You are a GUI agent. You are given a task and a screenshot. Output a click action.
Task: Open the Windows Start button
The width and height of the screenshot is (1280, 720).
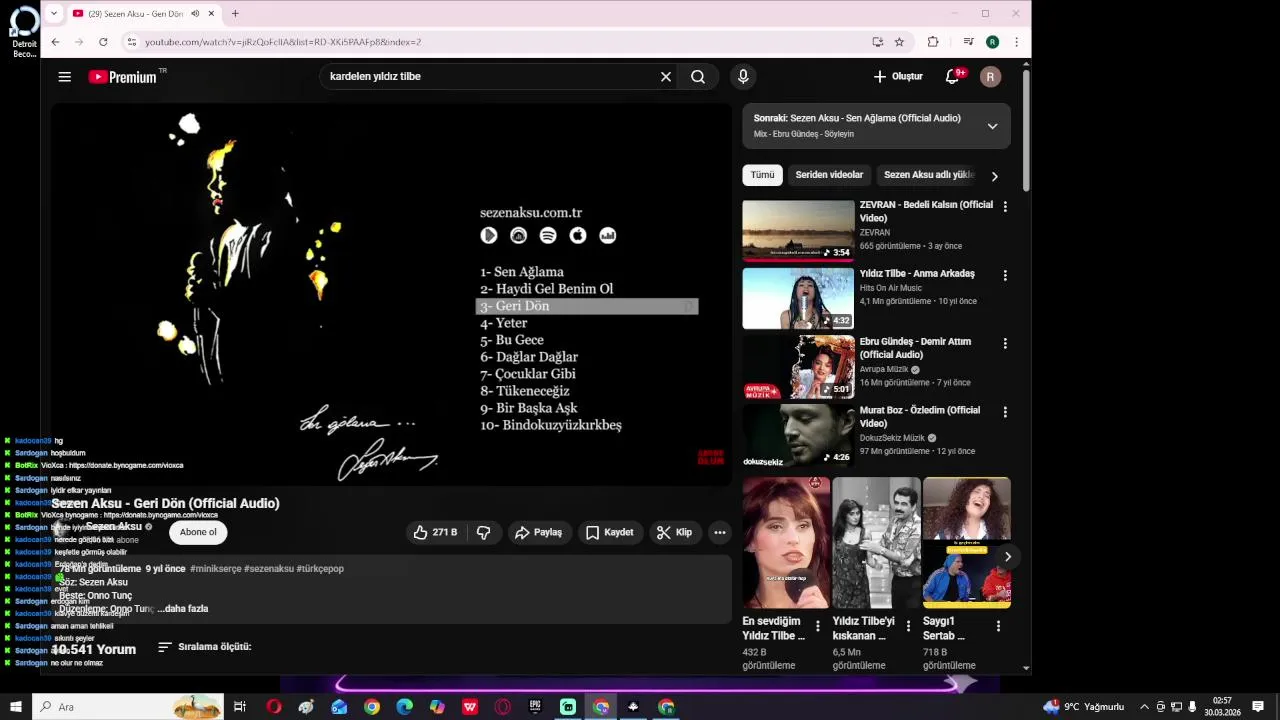coord(15,707)
